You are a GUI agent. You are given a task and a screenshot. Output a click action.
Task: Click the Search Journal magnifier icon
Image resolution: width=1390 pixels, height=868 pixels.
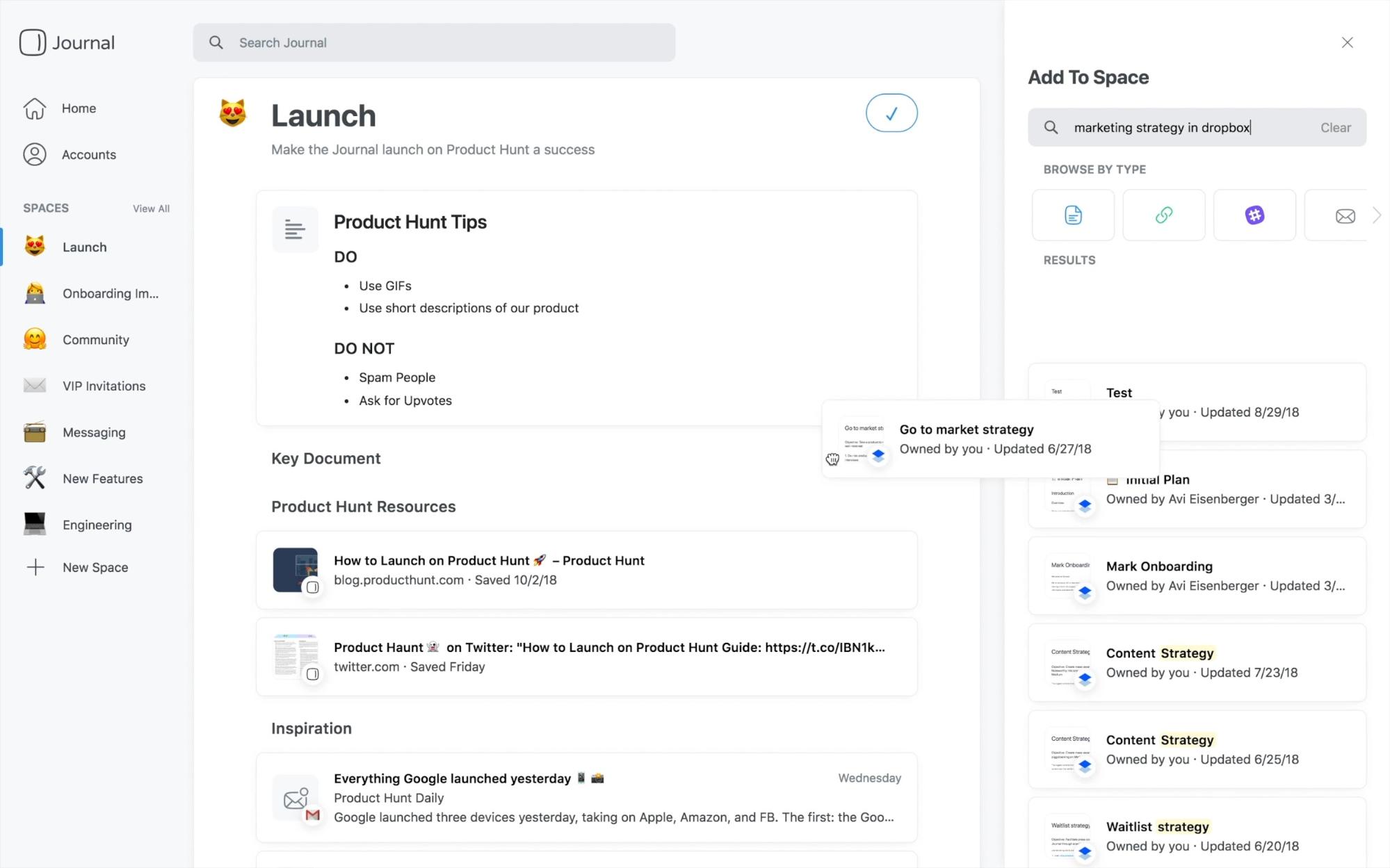click(x=216, y=42)
